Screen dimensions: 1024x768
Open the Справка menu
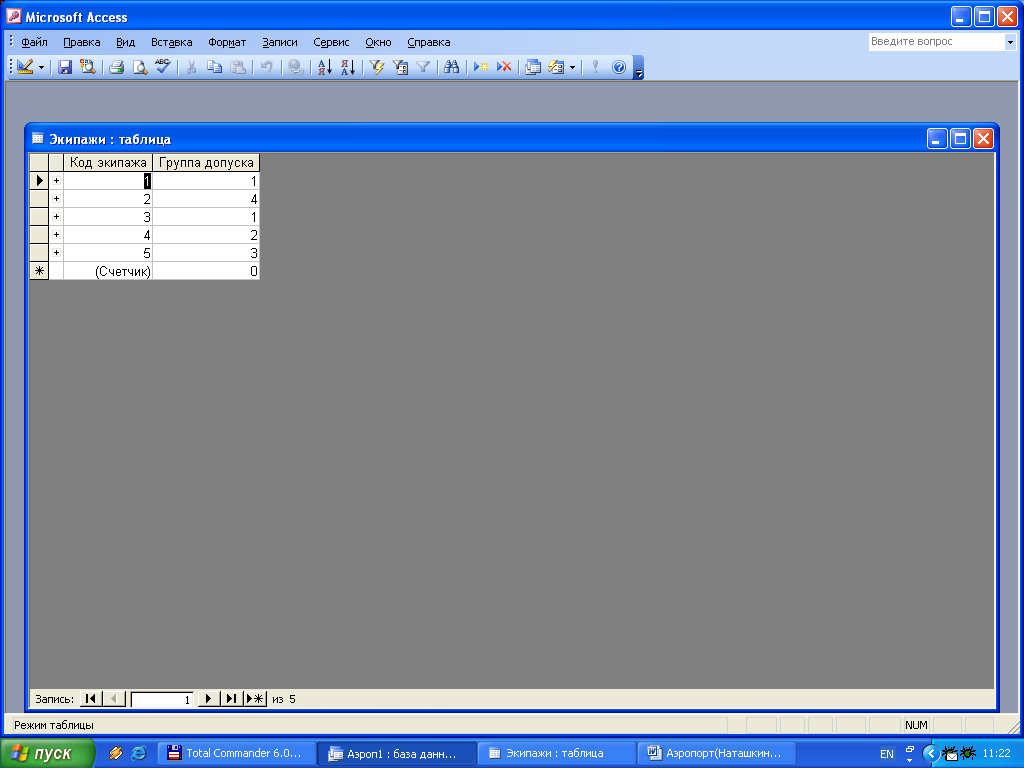pos(428,42)
